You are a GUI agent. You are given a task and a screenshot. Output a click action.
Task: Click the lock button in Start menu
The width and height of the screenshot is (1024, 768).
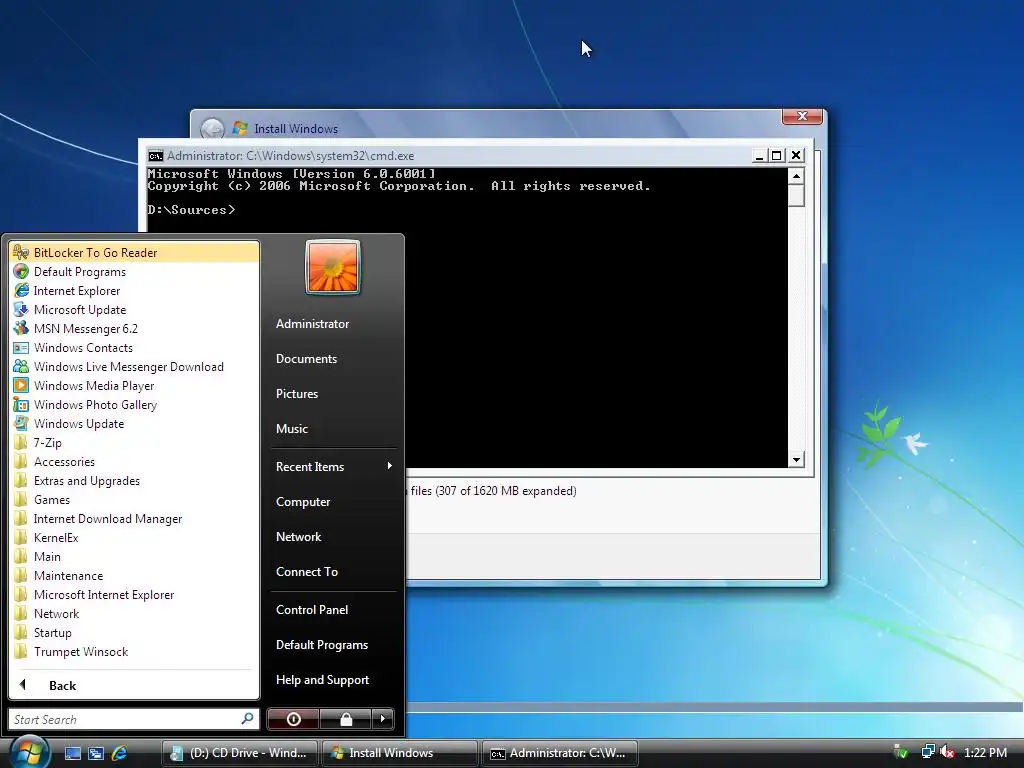click(x=345, y=719)
